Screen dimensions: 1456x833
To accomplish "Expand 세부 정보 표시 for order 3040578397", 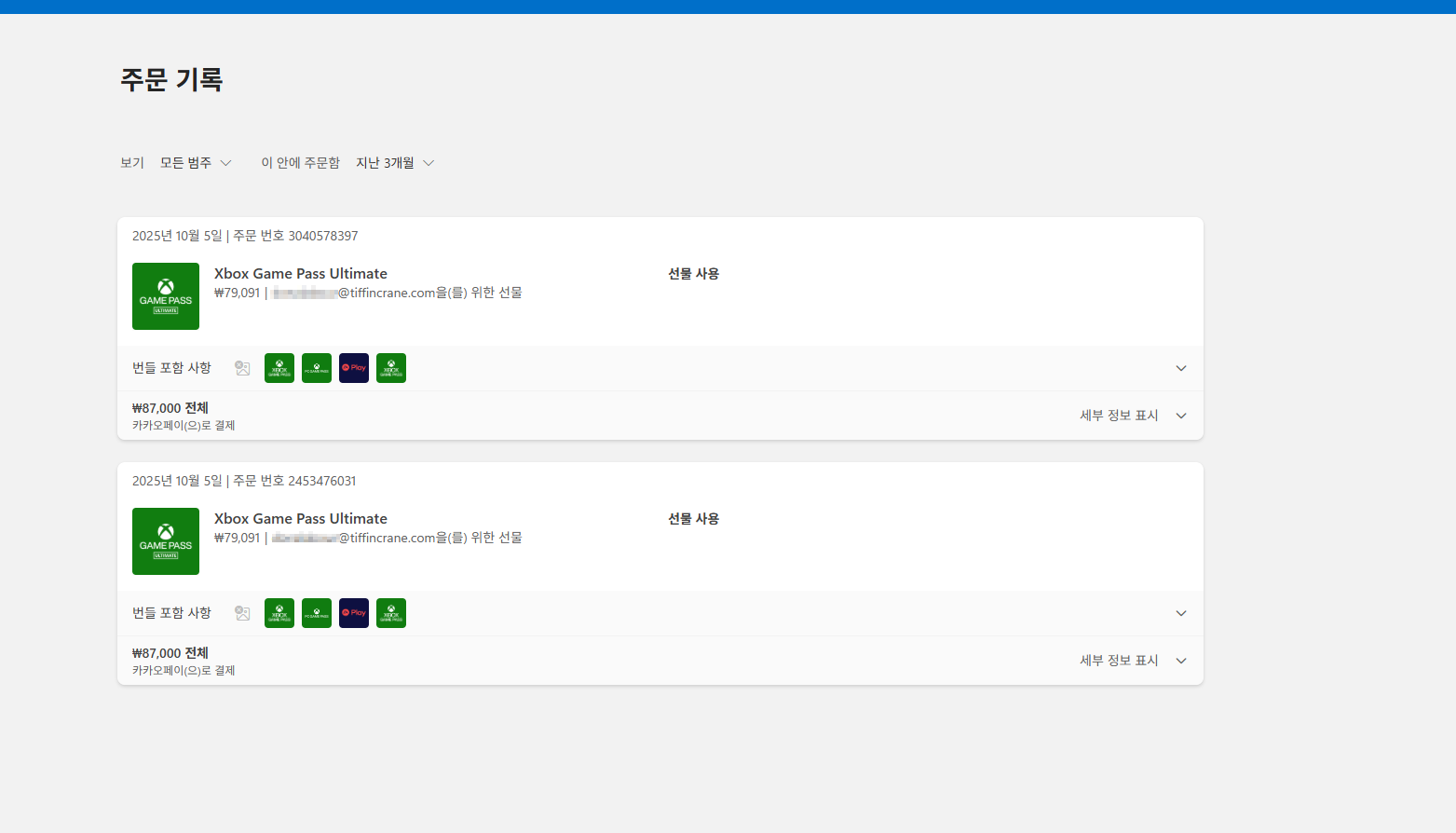I will pyautogui.click(x=1133, y=416).
